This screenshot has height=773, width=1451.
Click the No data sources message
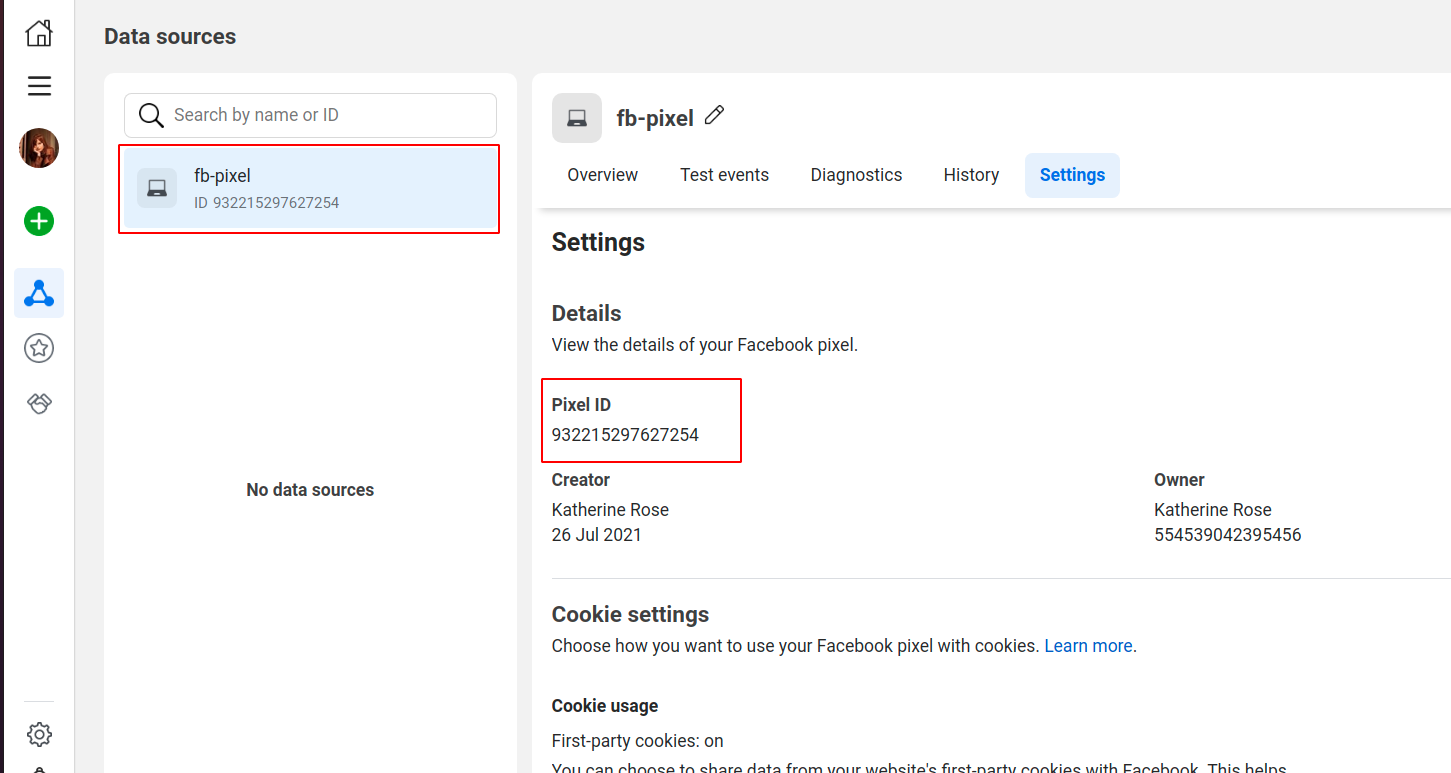pos(310,490)
